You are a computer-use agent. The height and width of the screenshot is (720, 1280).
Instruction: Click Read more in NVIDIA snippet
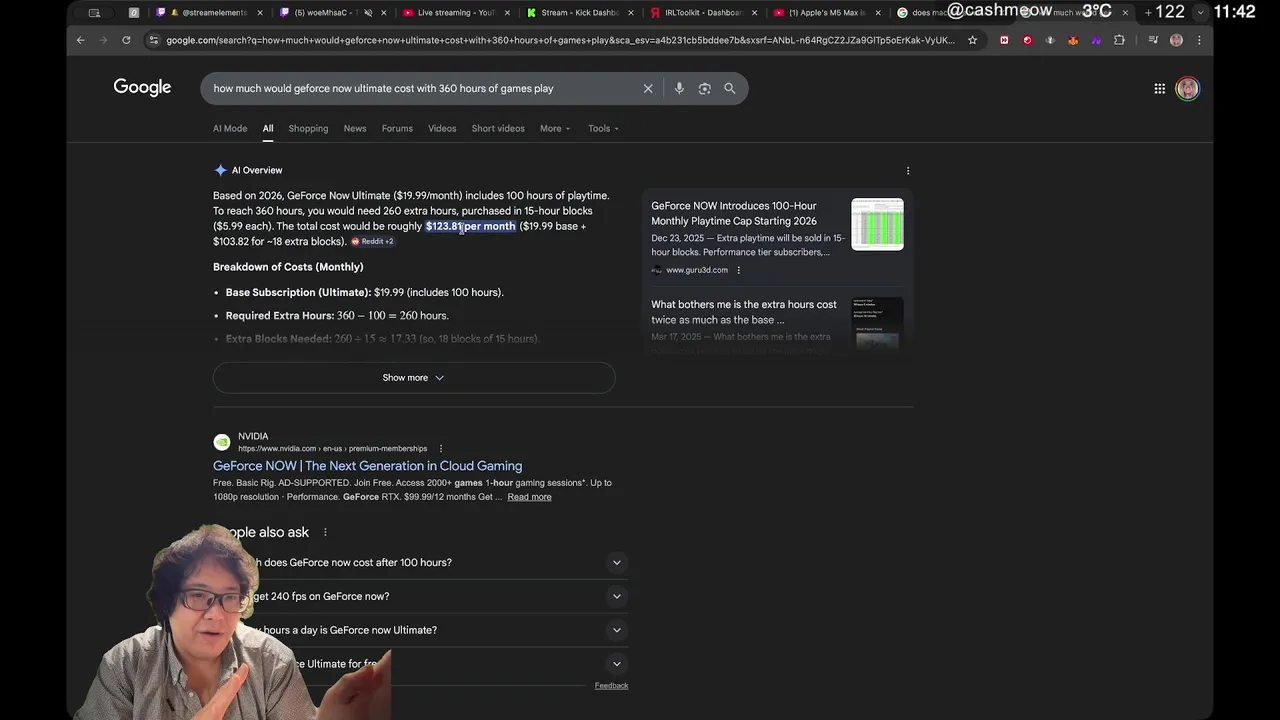tap(529, 497)
